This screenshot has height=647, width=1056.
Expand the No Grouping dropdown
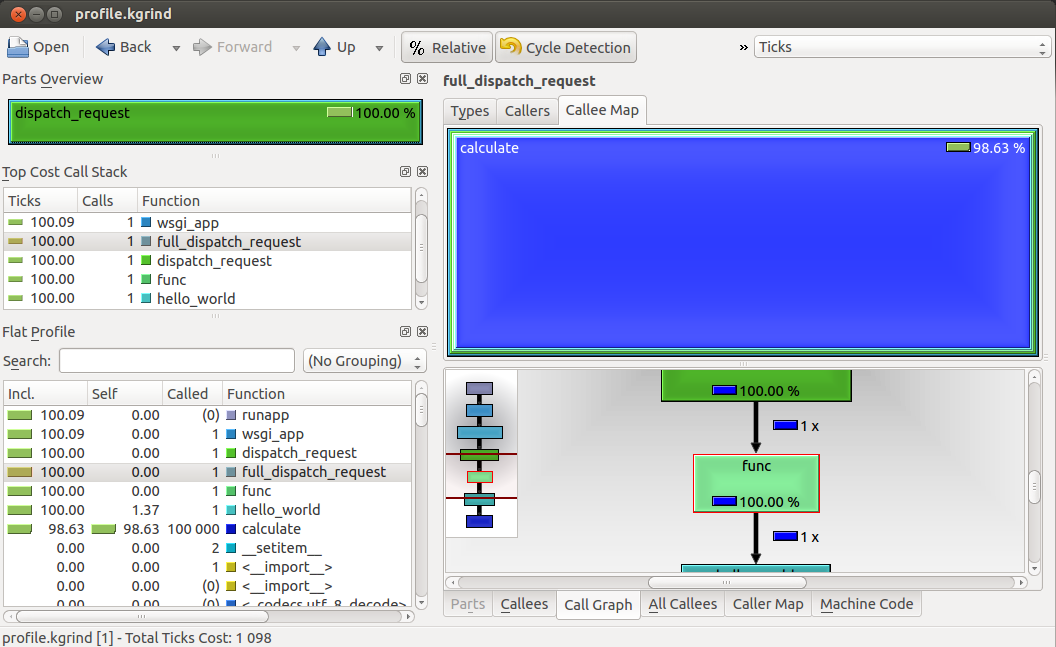point(365,361)
